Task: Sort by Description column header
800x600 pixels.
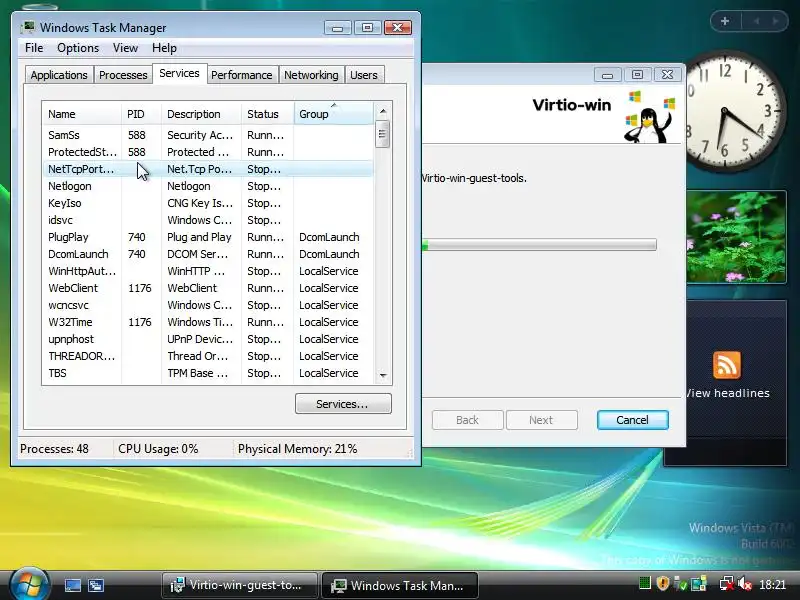Action: click(201, 114)
